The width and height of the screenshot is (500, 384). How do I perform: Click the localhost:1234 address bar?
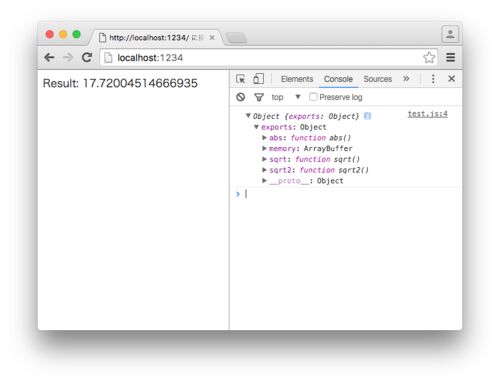tap(268, 58)
